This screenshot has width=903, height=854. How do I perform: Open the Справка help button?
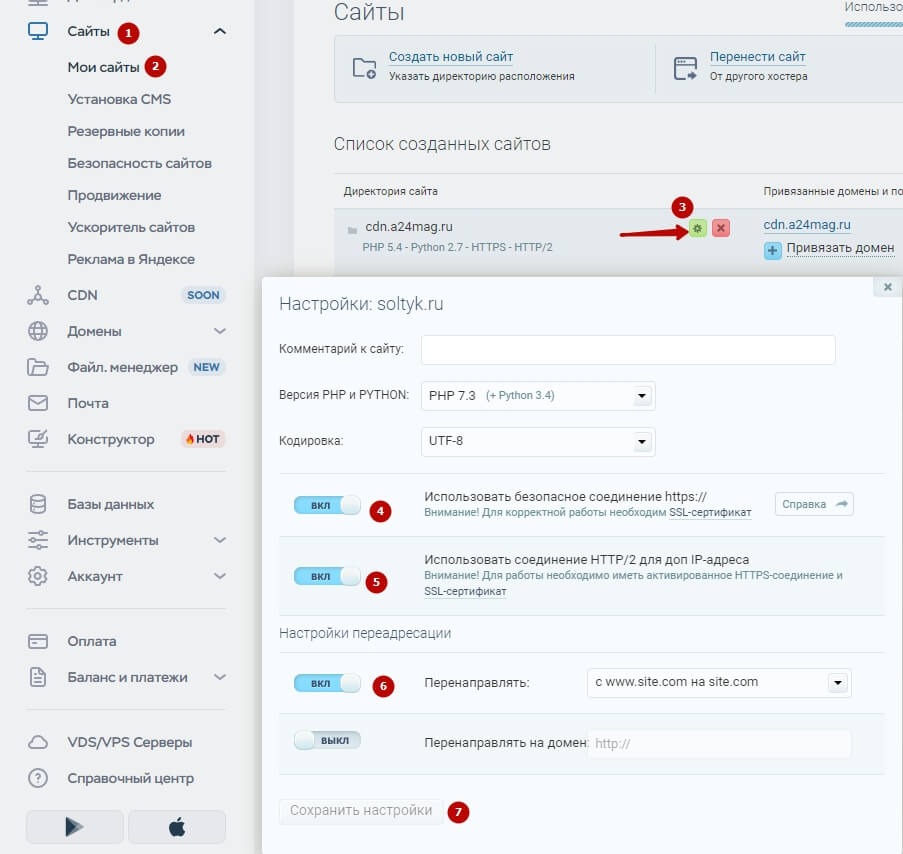(814, 504)
